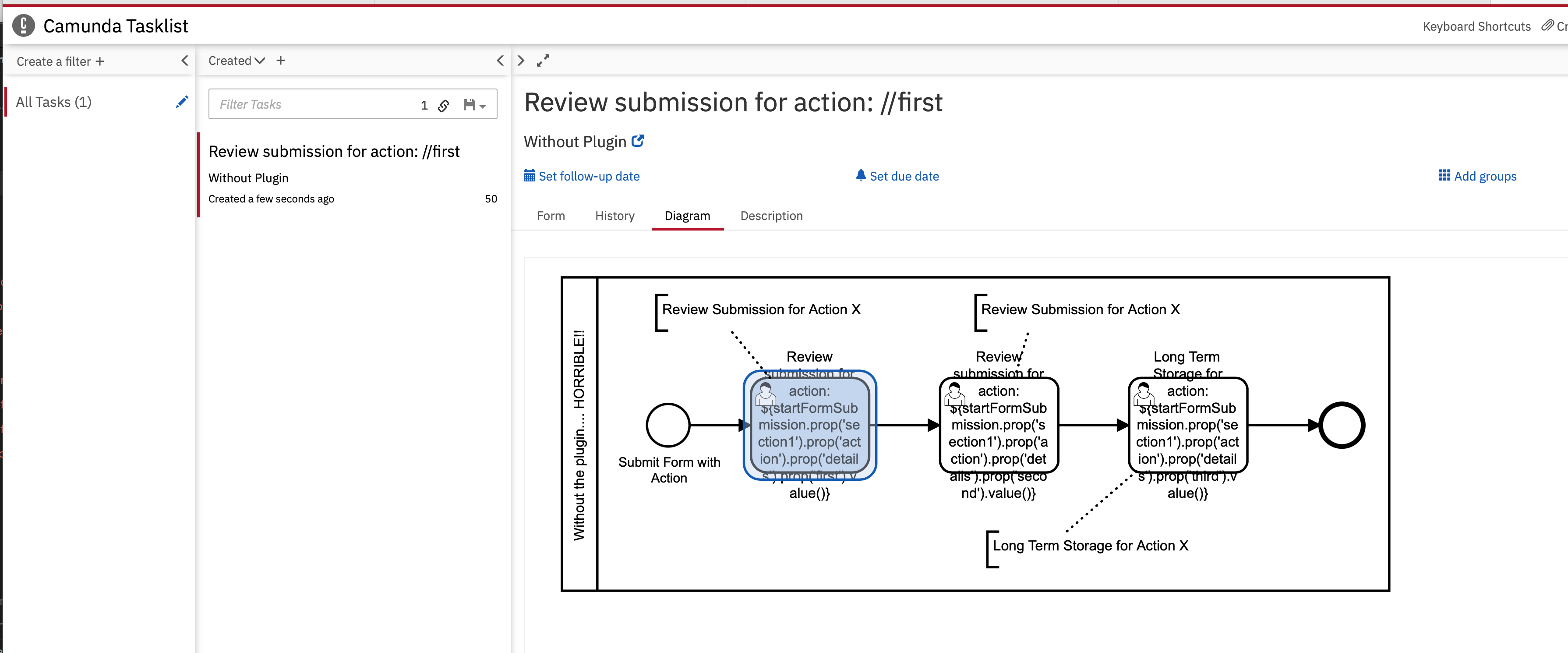1568x653 pixels.
Task: Click the Add groups link
Action: pos(1477,176)
